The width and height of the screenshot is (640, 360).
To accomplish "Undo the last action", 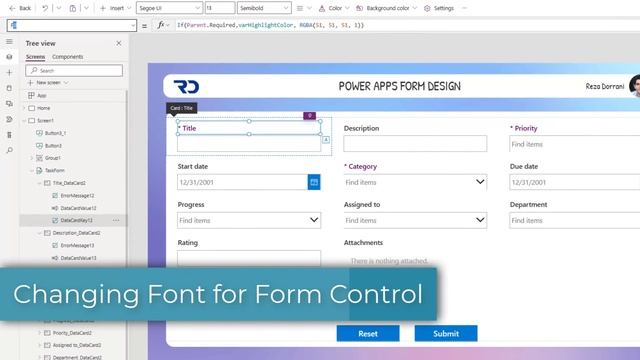I will click(x=45, y=8).
